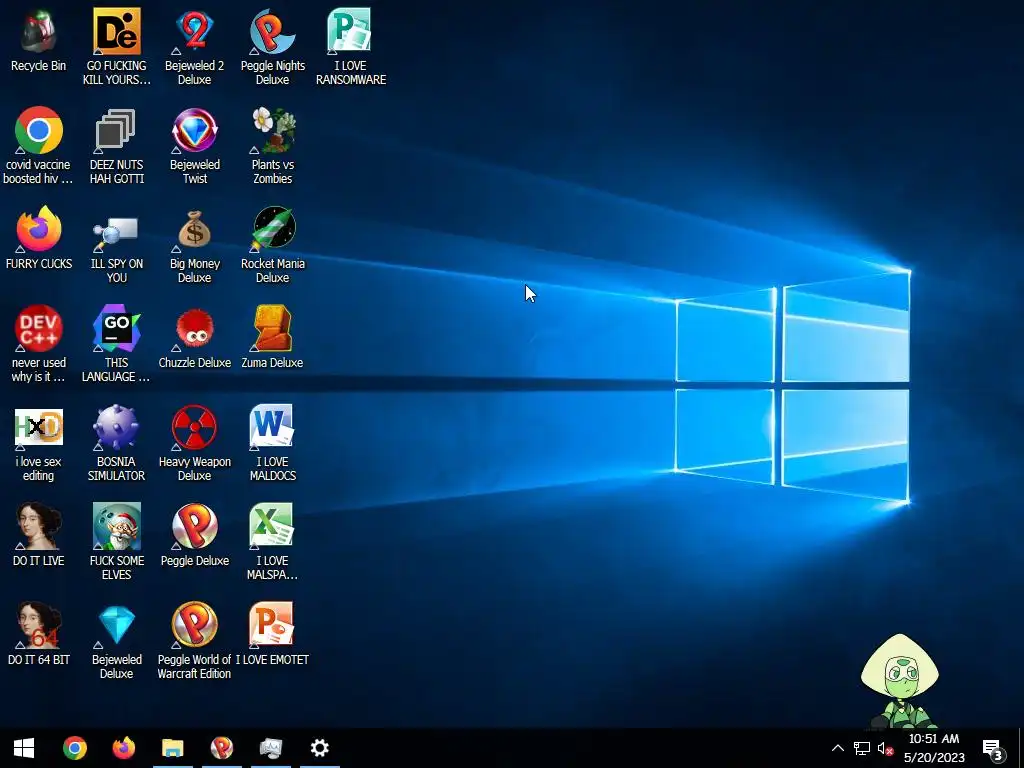Screen dimensions: 1024x768
Task: Click the Show desktop strip
Action: click(1021, 748)
